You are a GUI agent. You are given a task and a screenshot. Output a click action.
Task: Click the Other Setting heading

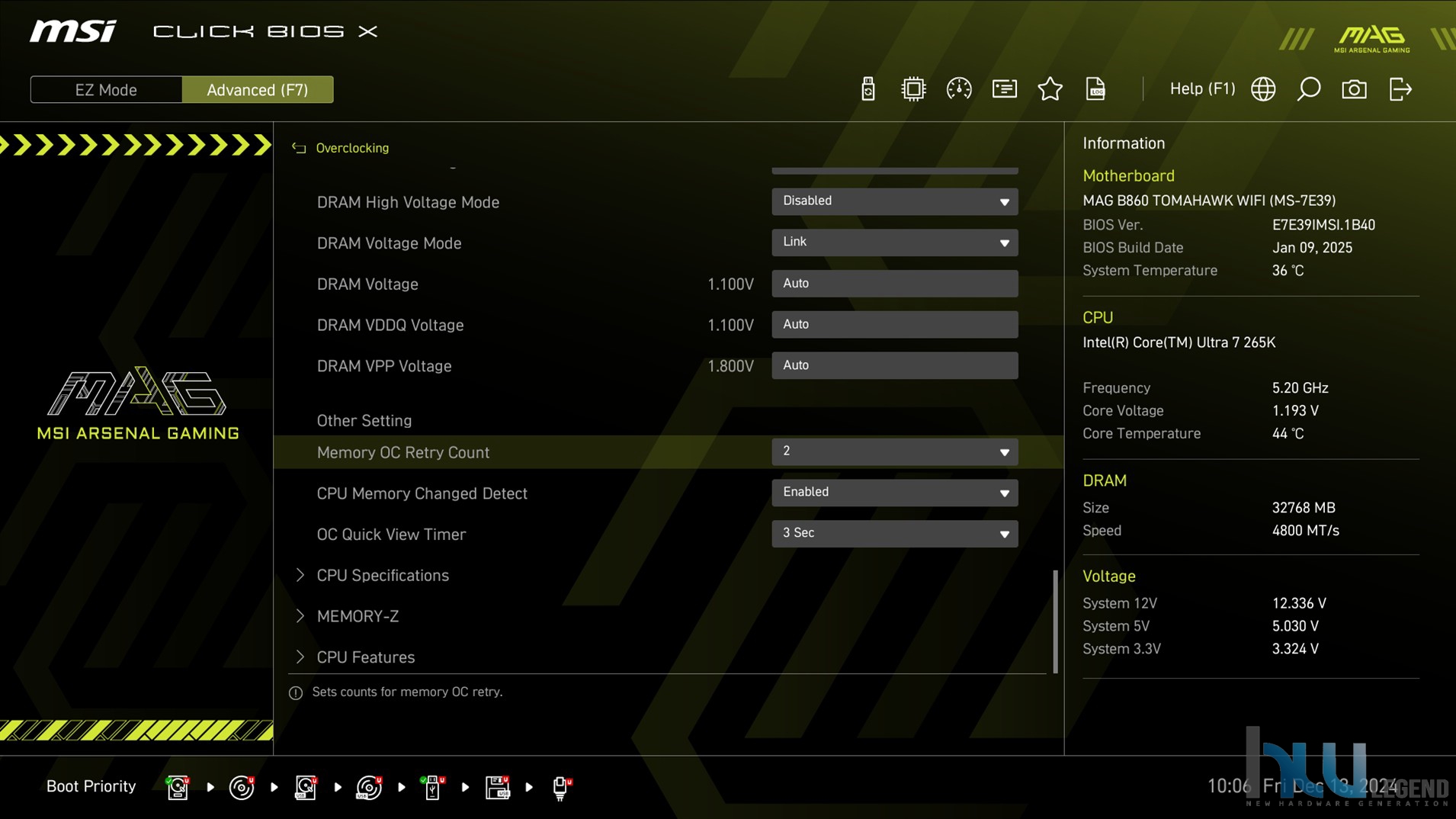tap(364, 421)
